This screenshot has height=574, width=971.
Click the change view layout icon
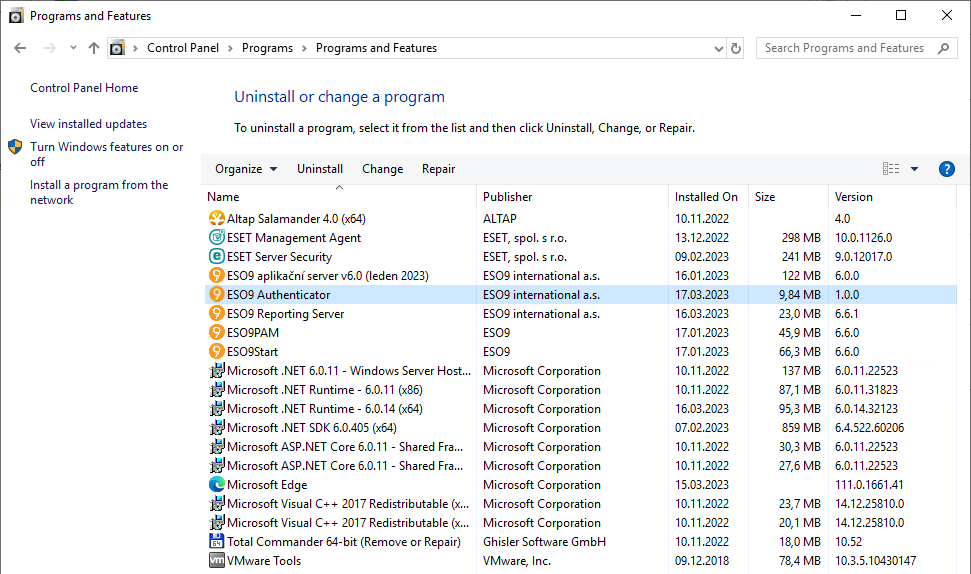pos(890,168)
